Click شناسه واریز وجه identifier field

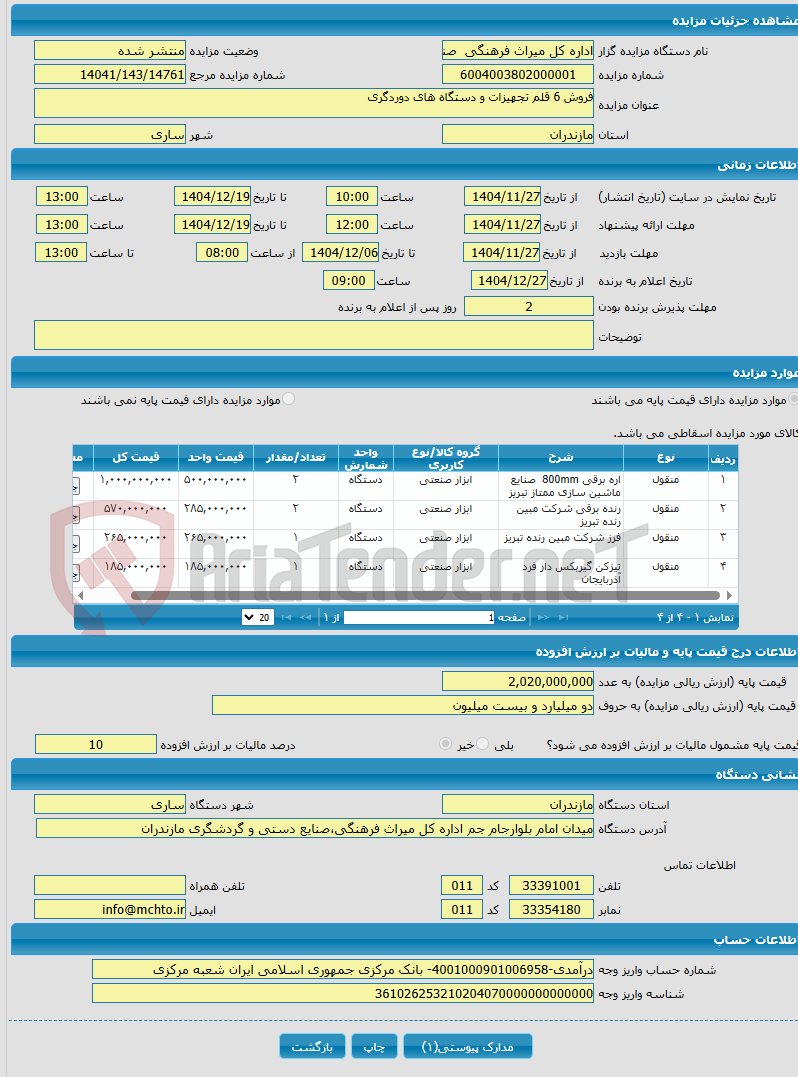click(343, 993)
